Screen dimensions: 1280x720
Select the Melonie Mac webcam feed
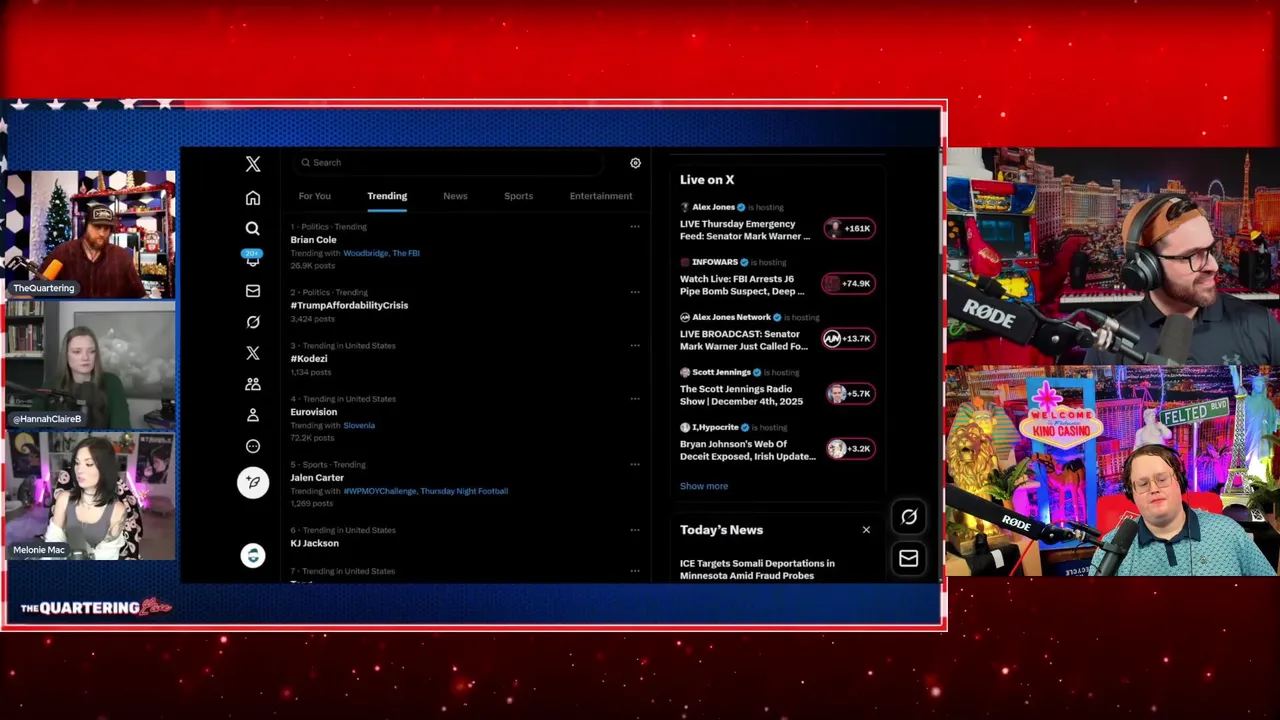tap(90, 496)
